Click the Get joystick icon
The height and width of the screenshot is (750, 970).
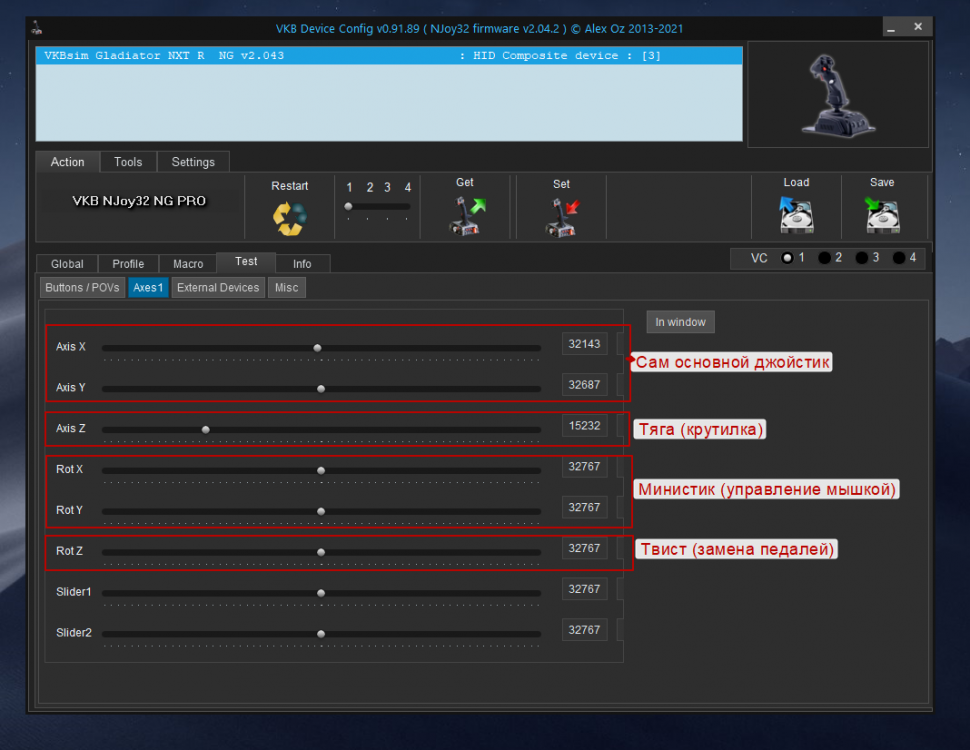tap(465, 216)
